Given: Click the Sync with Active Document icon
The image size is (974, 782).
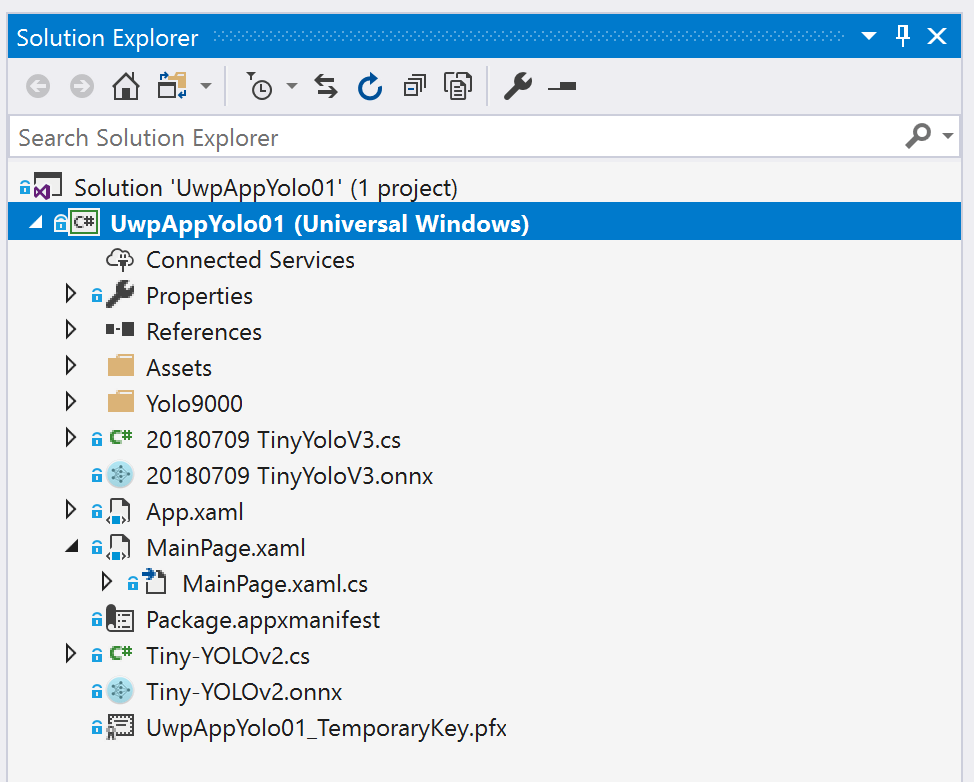Looking at the screenshot, I should [x=326, y=87].
